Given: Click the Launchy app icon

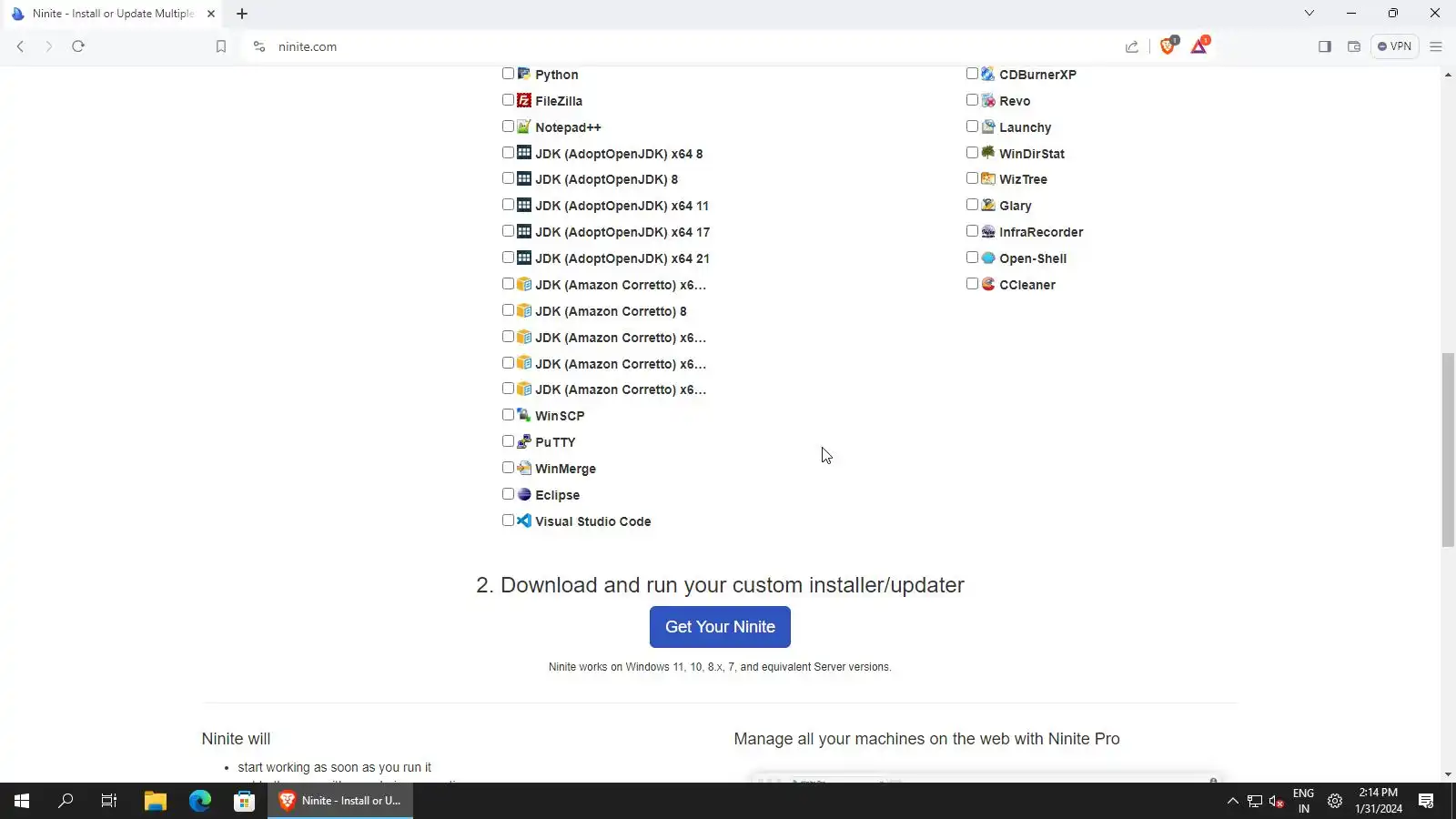Looking at the screenshot, I should (988, 126).
